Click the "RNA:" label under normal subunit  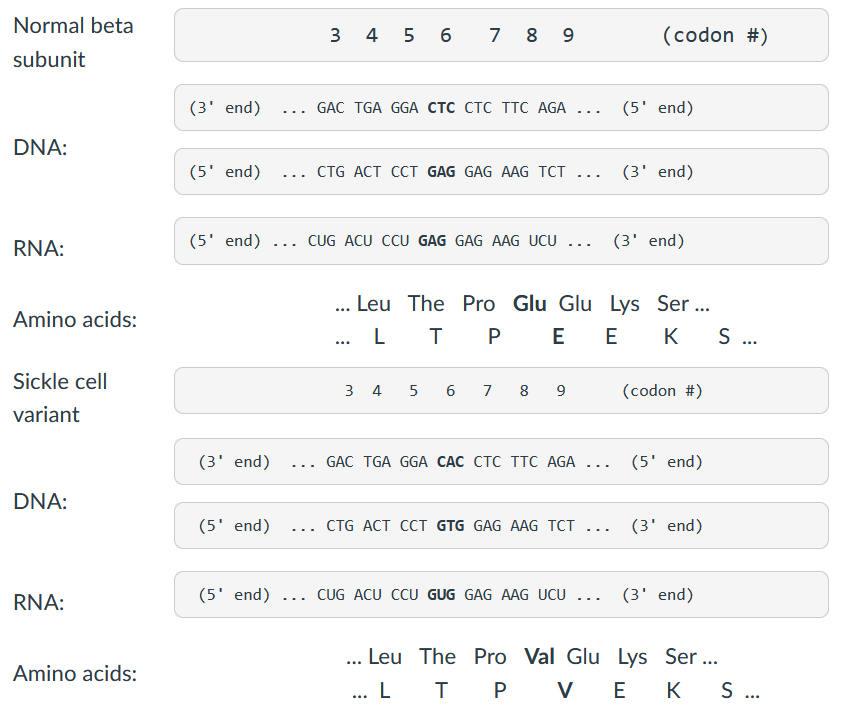coord(38,249)
